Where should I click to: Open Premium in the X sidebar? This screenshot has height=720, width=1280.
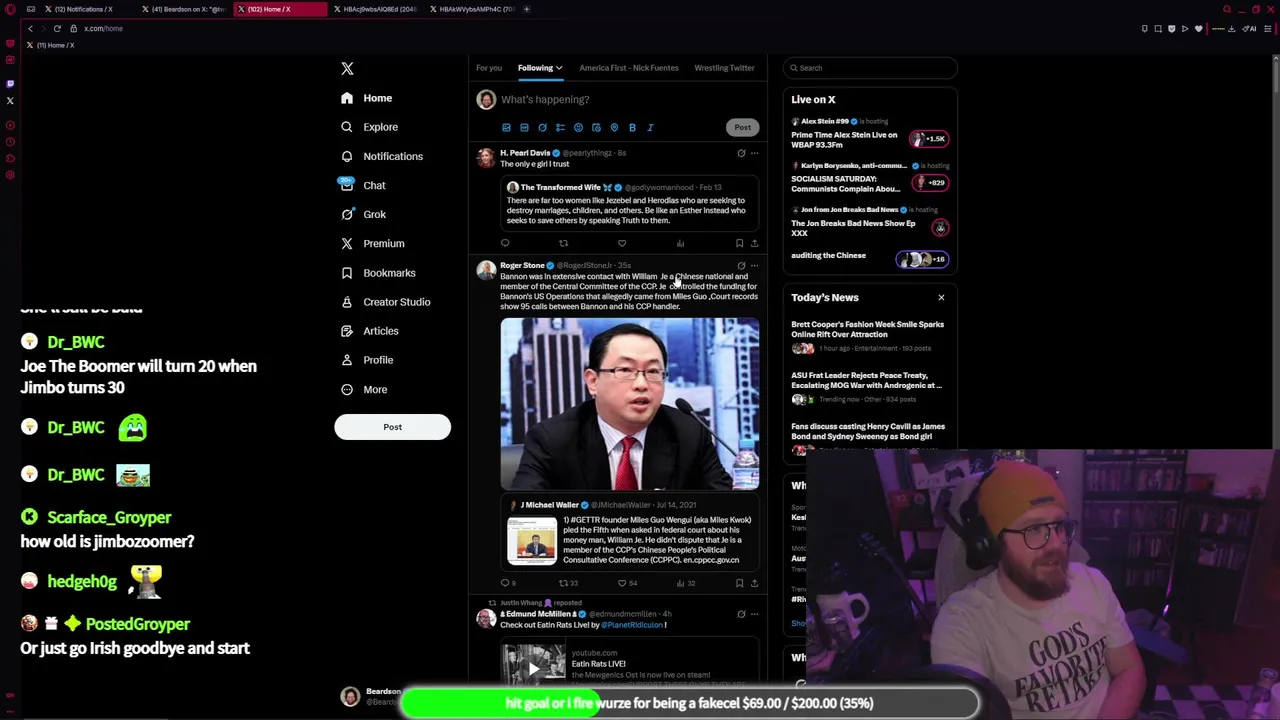click(x=372, y=243)
